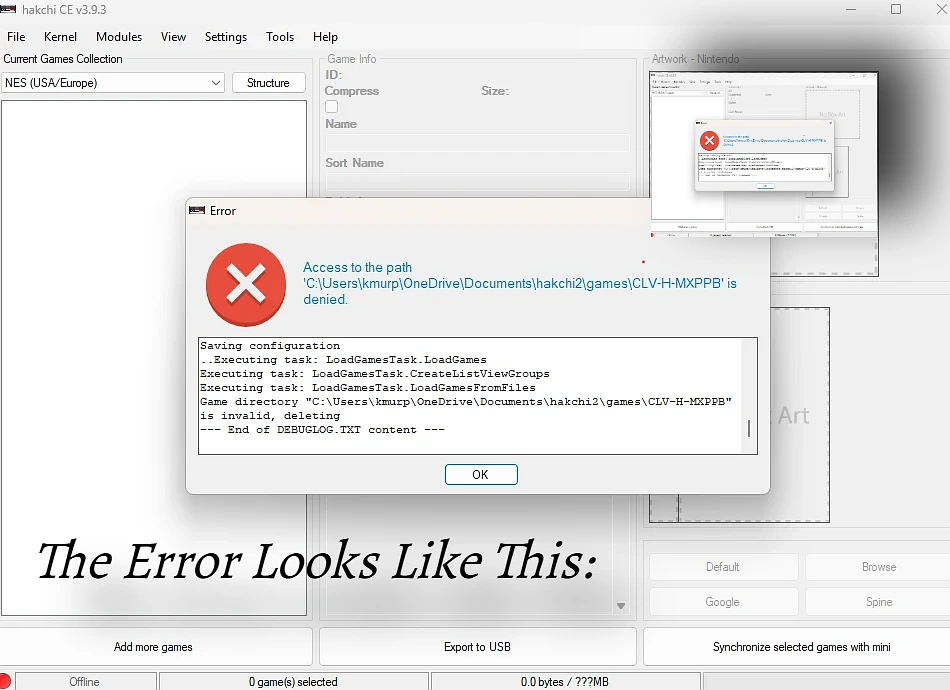Click the Error dialog title icon
This screenshot has width=950, height=690.
(197, 210)
